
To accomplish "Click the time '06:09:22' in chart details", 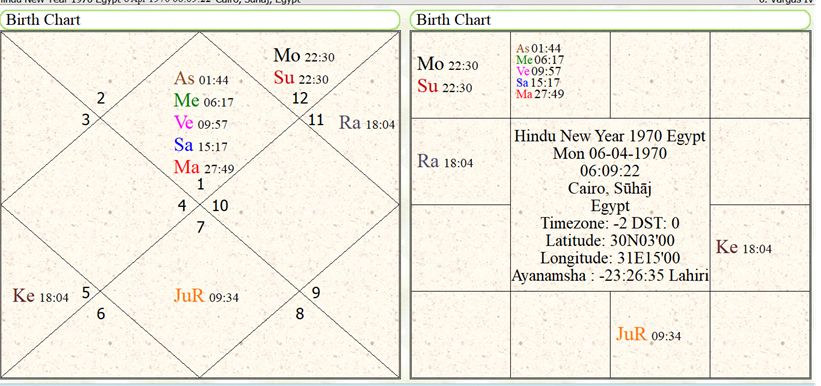I will coord(610,171).
